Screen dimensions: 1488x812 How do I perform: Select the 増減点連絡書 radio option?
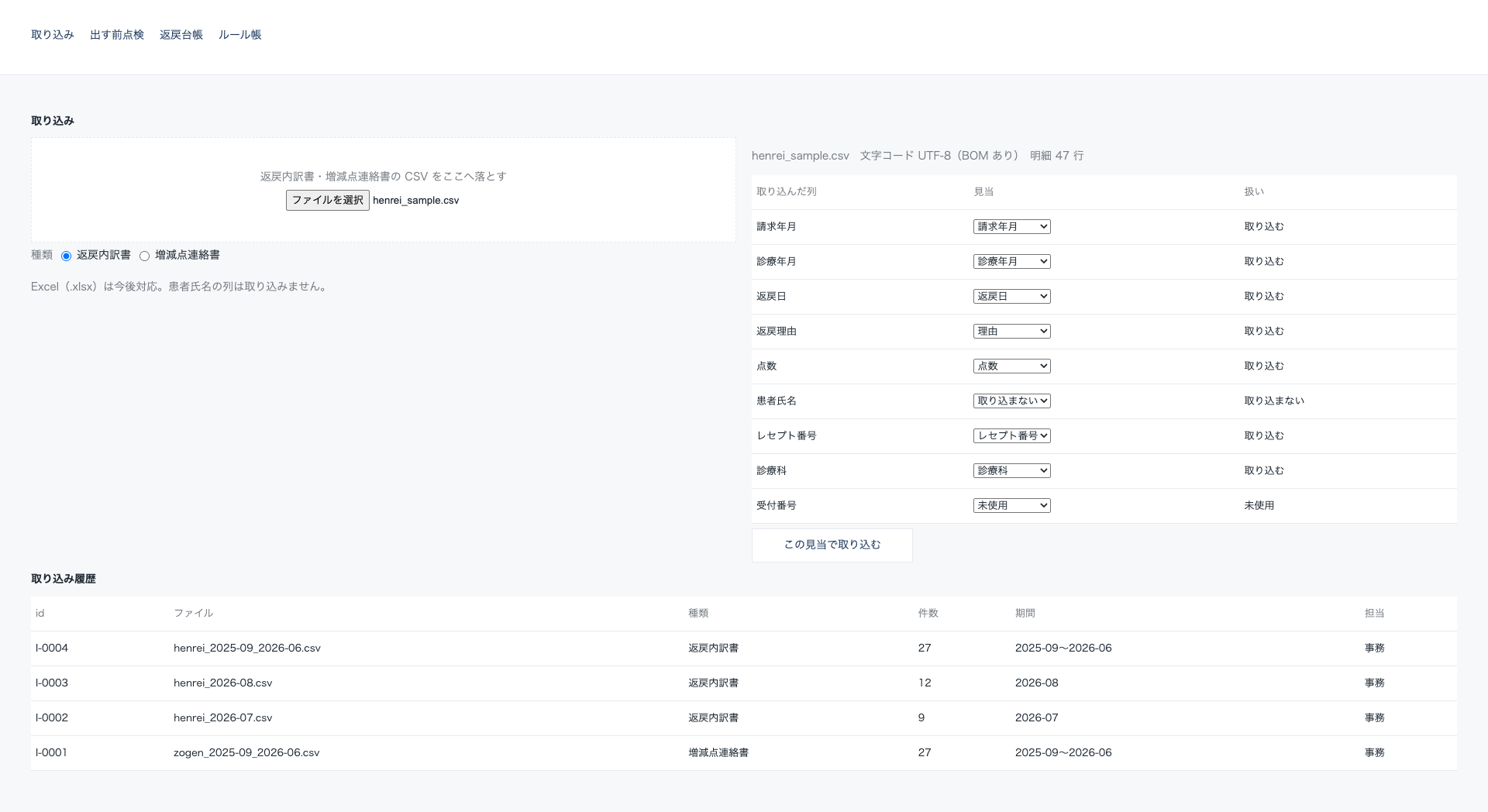point(145,256)
